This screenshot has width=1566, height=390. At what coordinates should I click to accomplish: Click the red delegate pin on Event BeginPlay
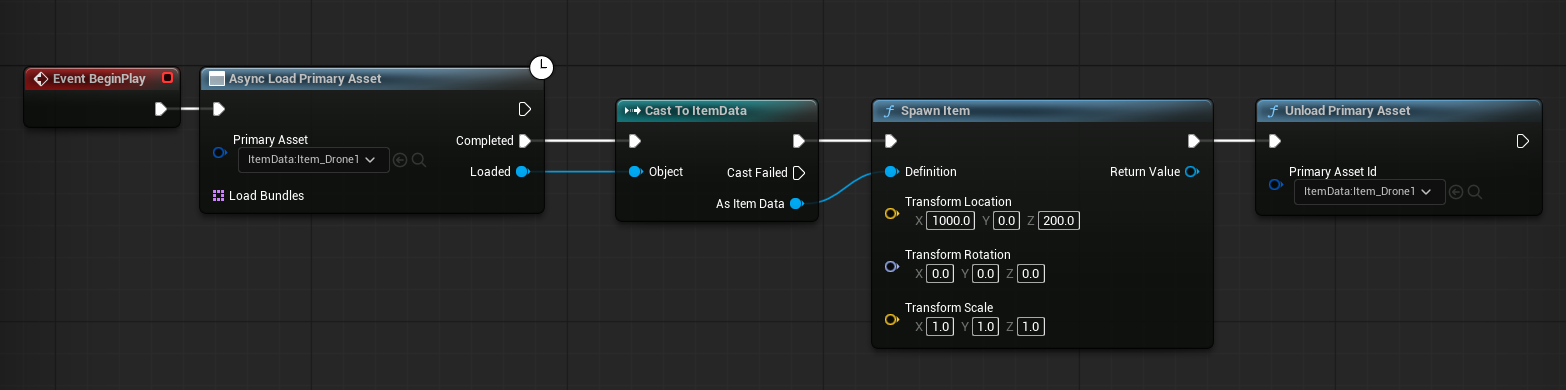point(167,78)
